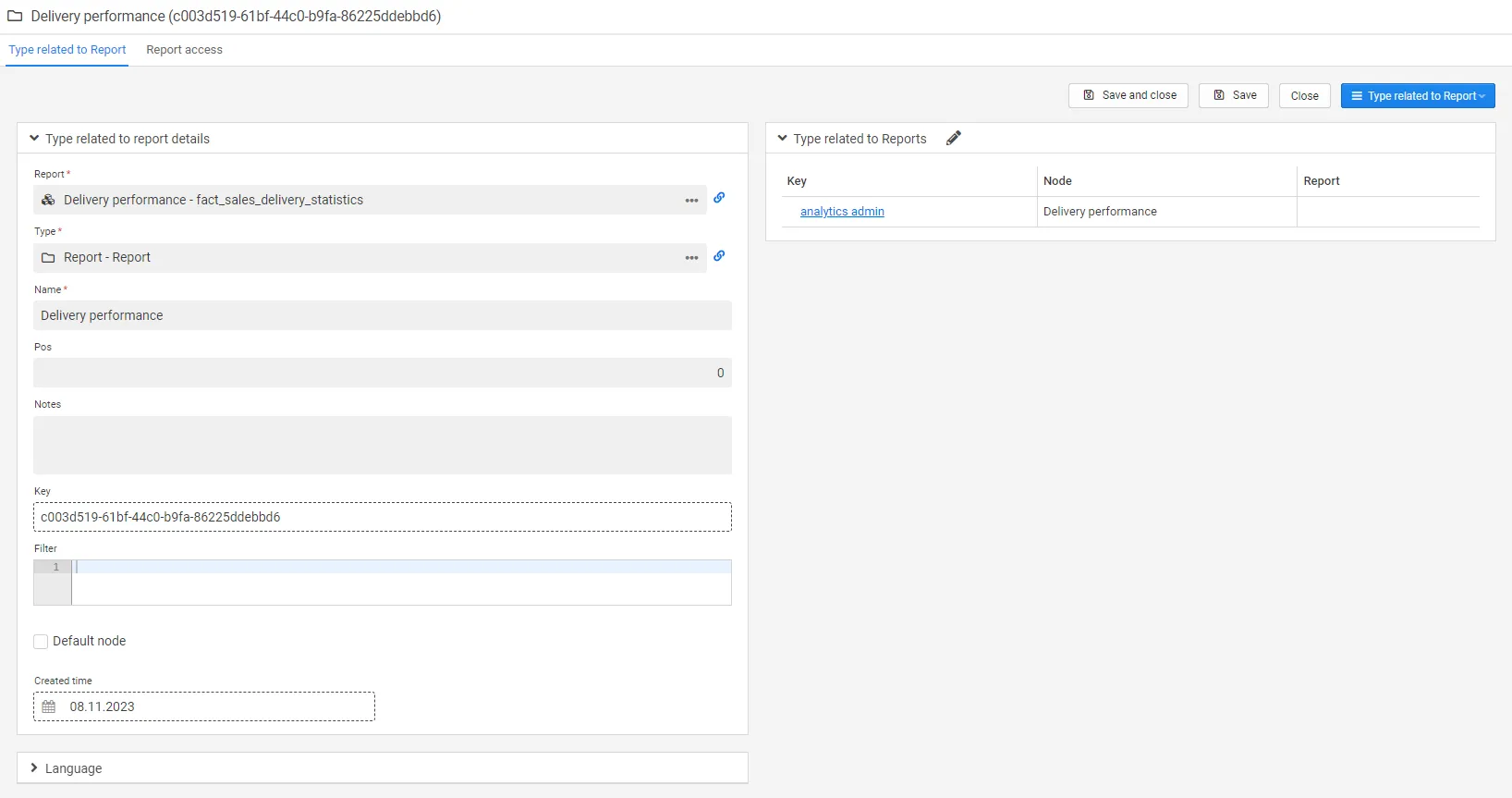Switch to the Report access tab
Screen dimensions: 1512x798
184,50
